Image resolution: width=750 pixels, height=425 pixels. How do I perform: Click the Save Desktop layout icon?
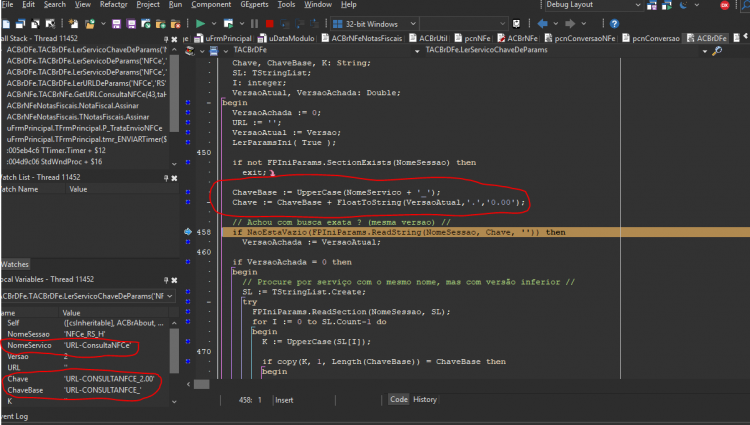click(x=651, y=5)
